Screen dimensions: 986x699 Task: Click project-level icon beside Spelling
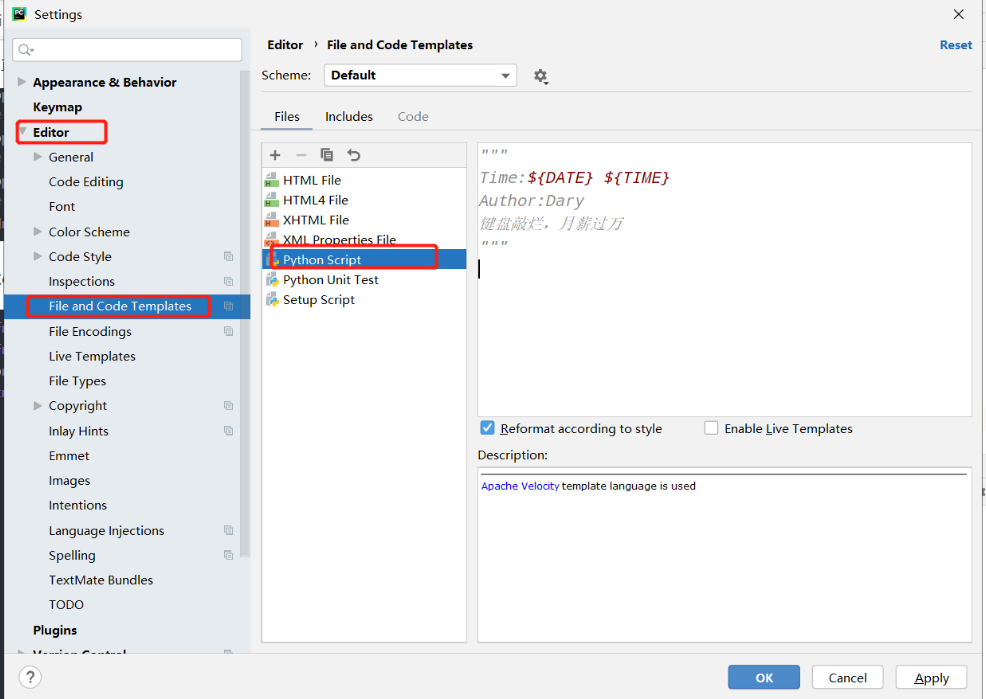click(228, 555)
